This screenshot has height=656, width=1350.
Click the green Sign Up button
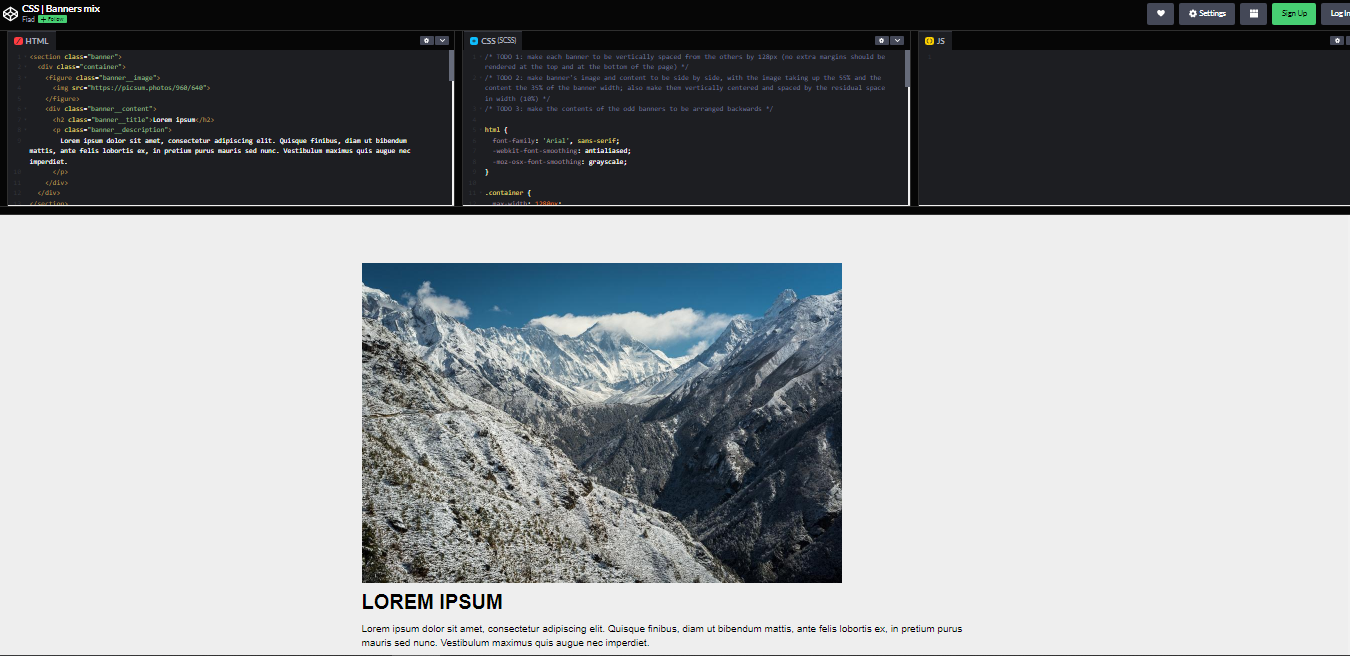coord(1293,13)
